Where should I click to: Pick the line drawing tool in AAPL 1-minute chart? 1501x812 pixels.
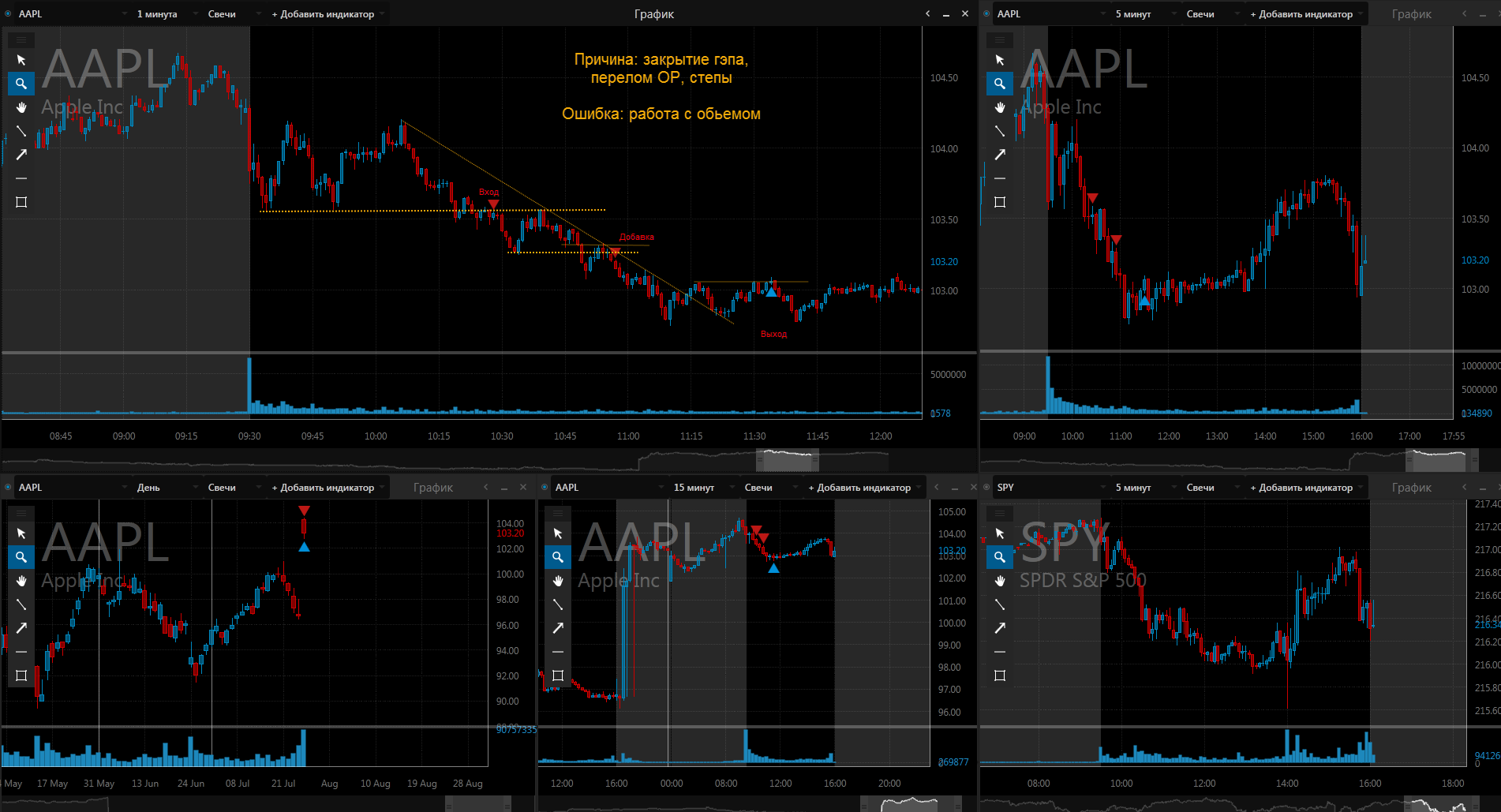click(21, 131)
